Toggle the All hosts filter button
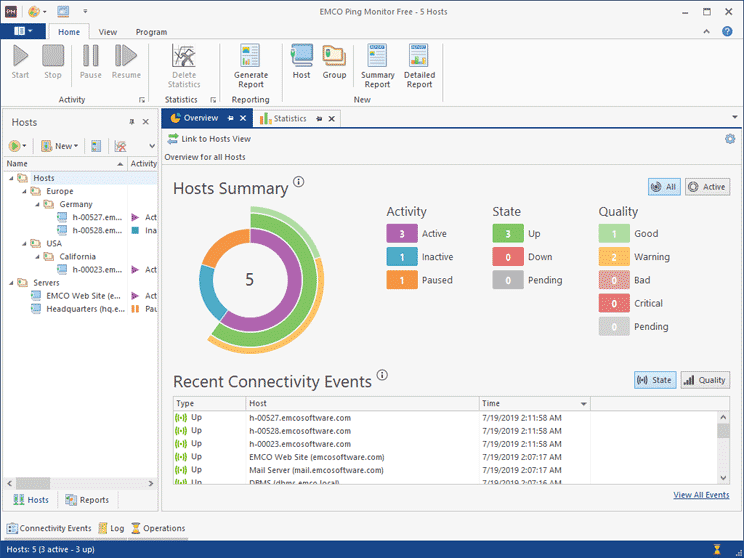744x558 pixels. tap(663, 187)
